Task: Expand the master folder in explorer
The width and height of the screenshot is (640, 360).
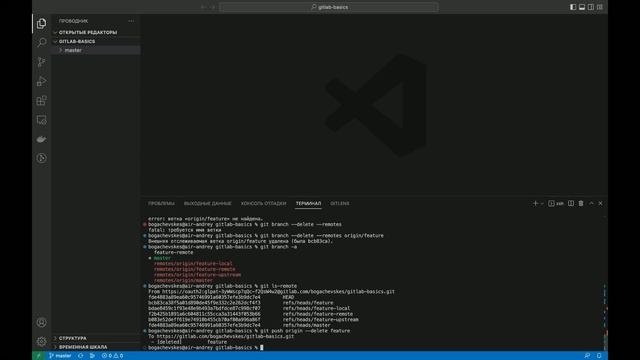Action: click(x=96, y=50)
